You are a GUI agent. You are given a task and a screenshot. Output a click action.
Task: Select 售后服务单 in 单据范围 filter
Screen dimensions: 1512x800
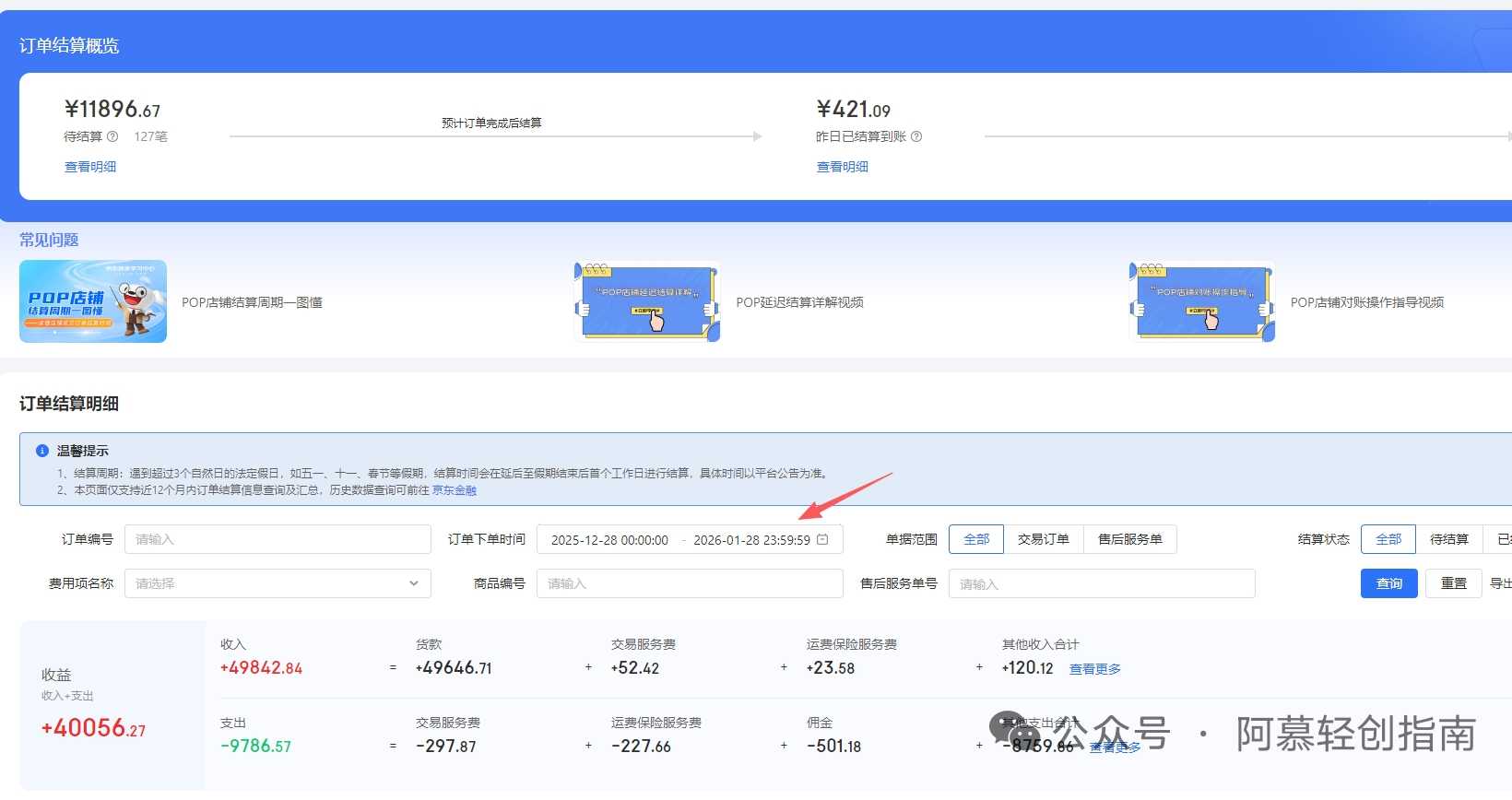pyautogui.click(x=1129, y=539)
